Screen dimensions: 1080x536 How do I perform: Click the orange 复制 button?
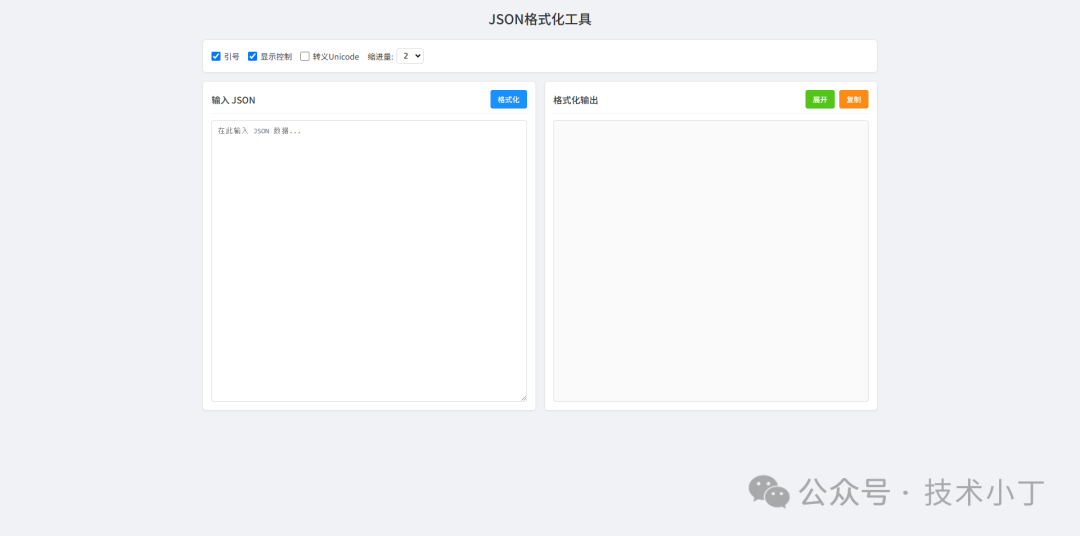[x=853, y=100]
